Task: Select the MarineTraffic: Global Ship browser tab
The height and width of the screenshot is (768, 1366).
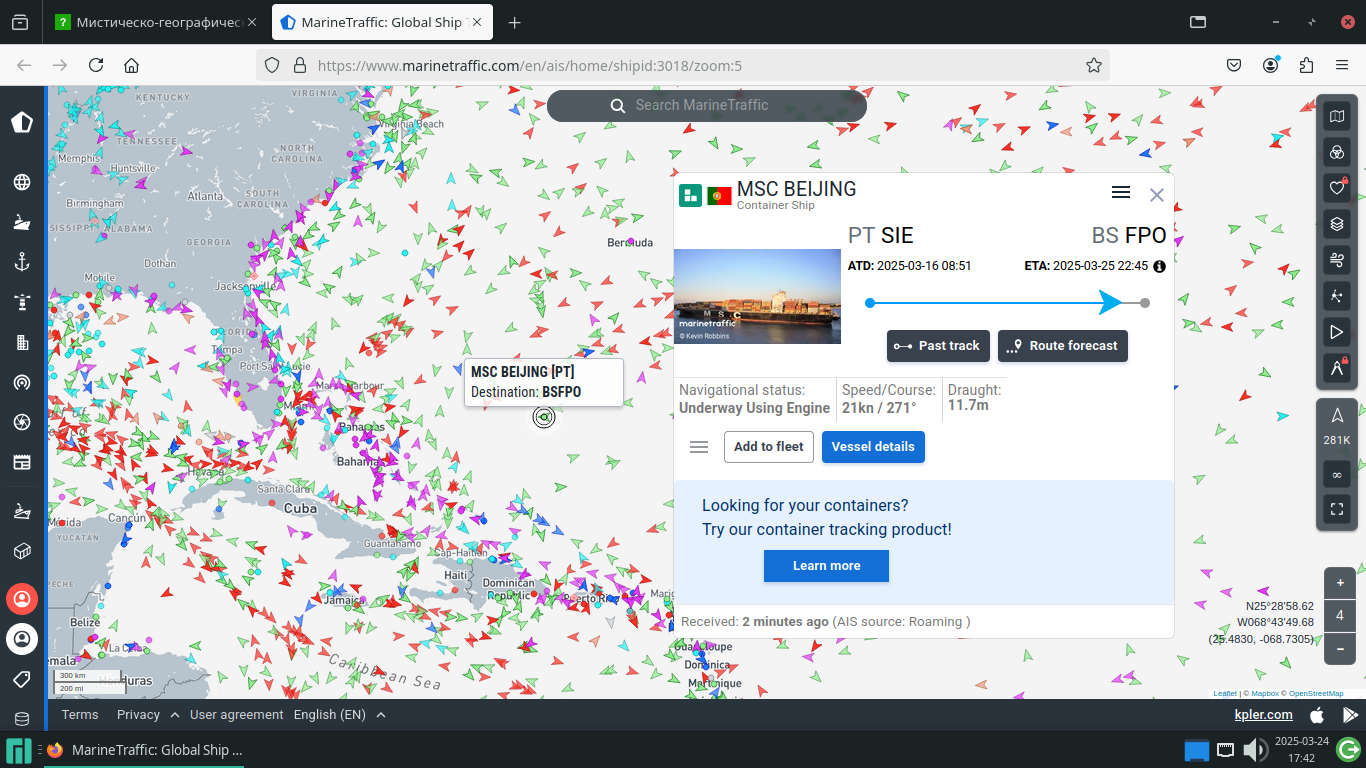Action: tap(381, 22)
